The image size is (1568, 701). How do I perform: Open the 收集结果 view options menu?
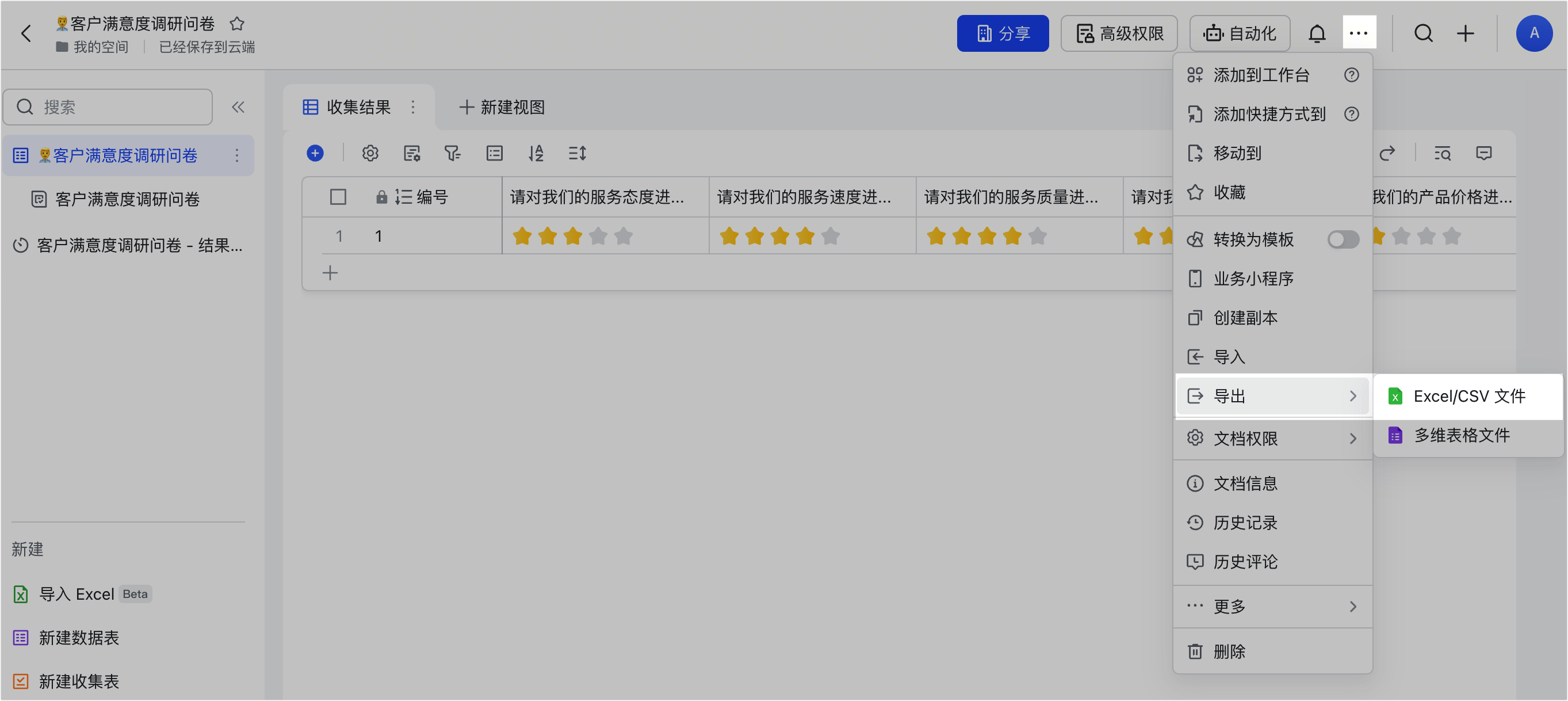click(414, 108)
